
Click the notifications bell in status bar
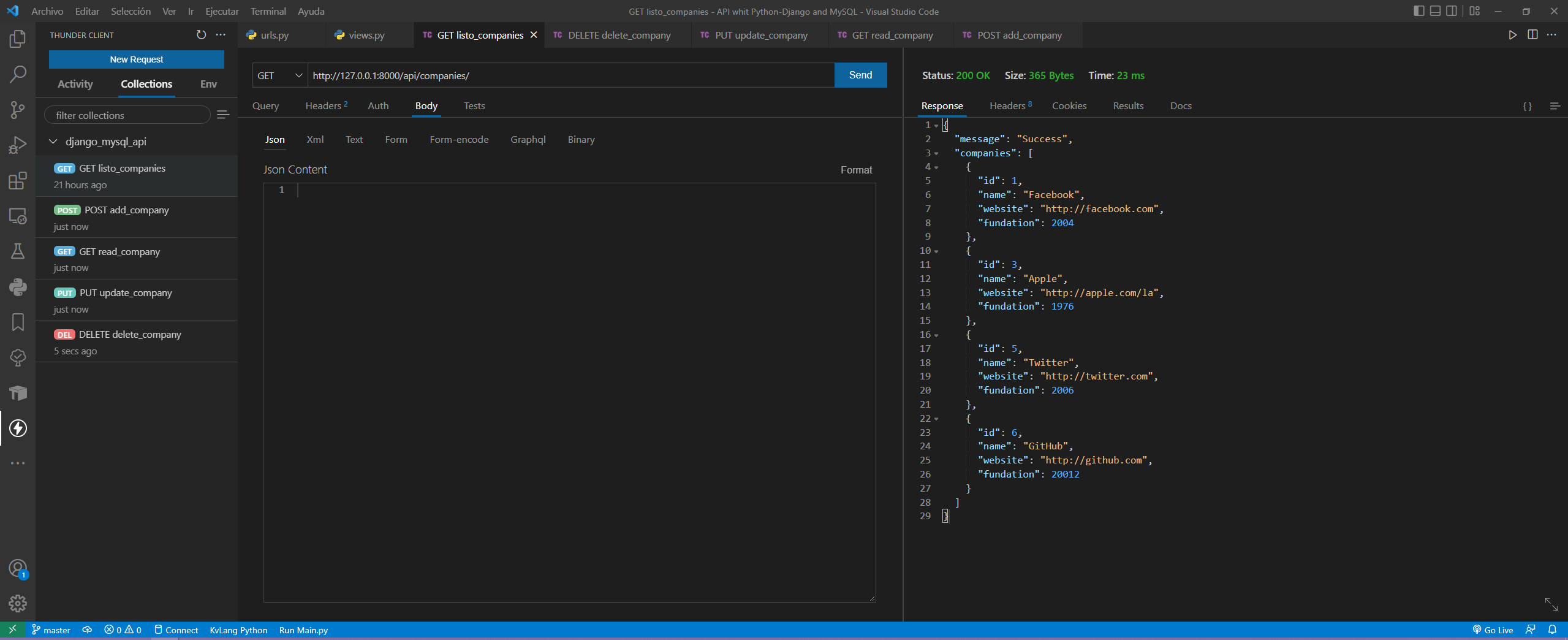(x=1552, y=630)
